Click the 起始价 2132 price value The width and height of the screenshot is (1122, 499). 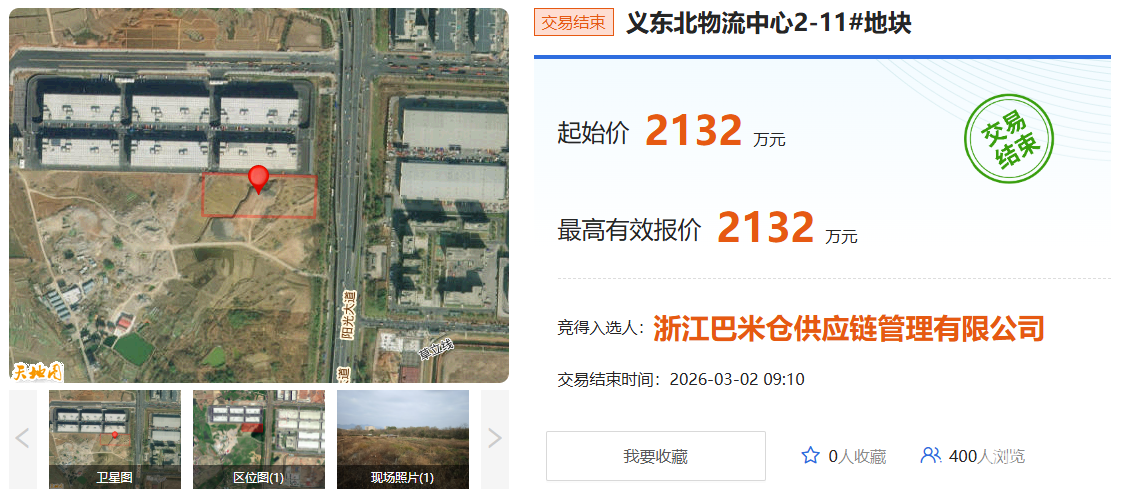tap(693, 131)
